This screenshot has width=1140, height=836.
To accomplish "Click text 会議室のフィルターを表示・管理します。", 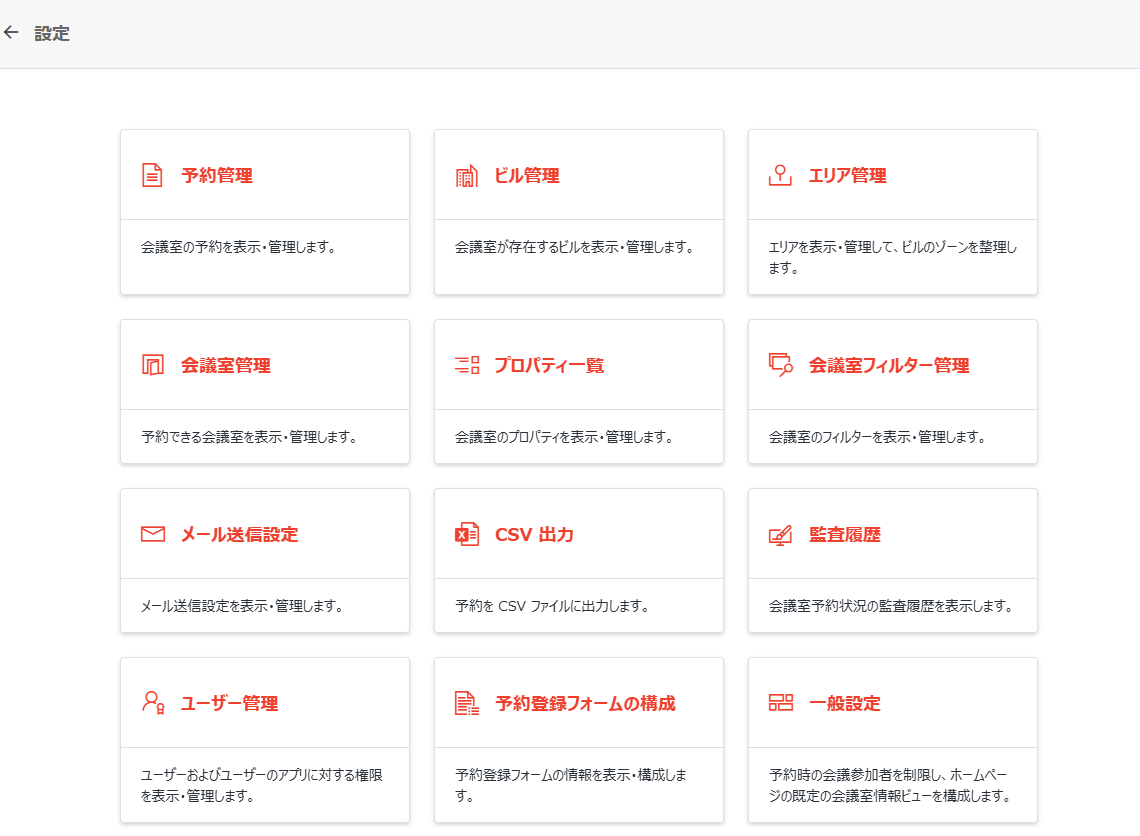I will coord(878,437).
